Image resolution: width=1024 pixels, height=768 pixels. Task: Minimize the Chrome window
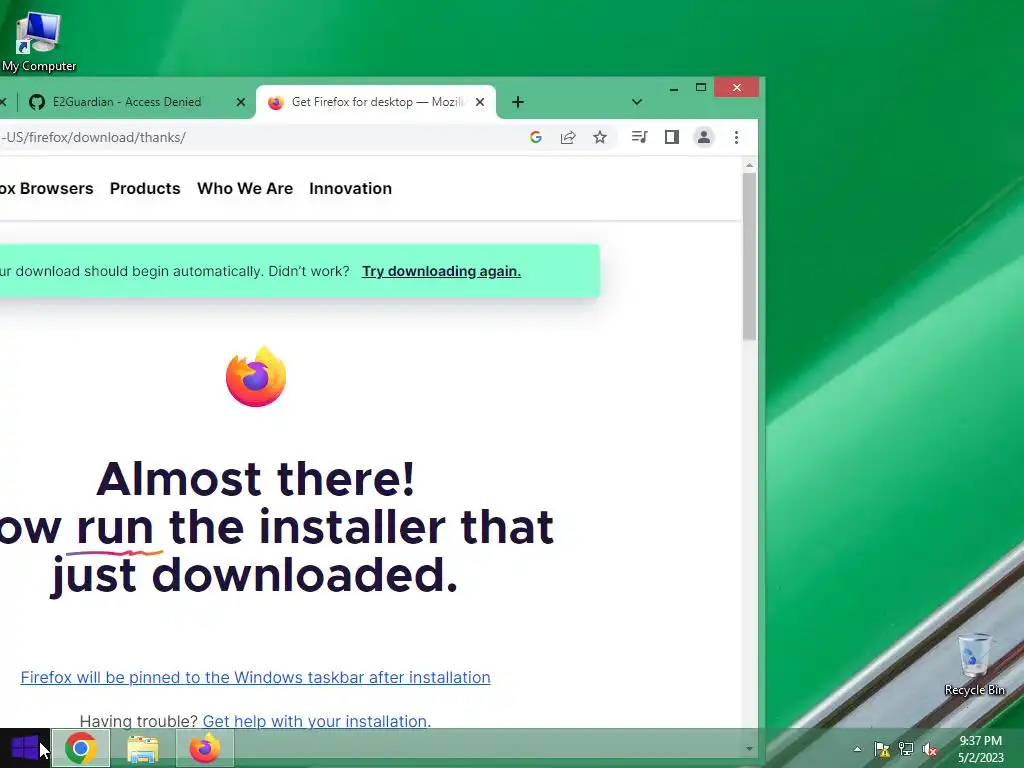tap(674, 88)
